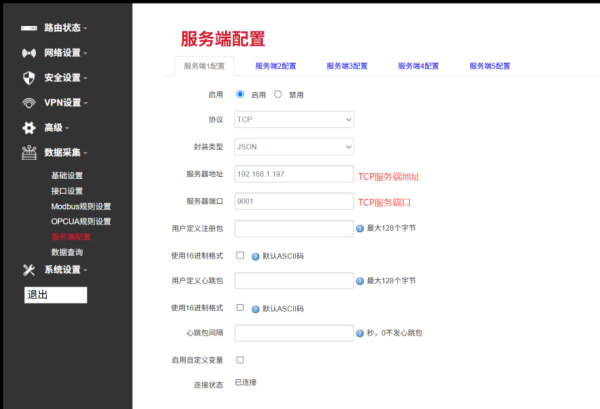Click the 服务器端口 input field
Image resolution: width=600 pixels, height=409 pixels.
(294, 201)
